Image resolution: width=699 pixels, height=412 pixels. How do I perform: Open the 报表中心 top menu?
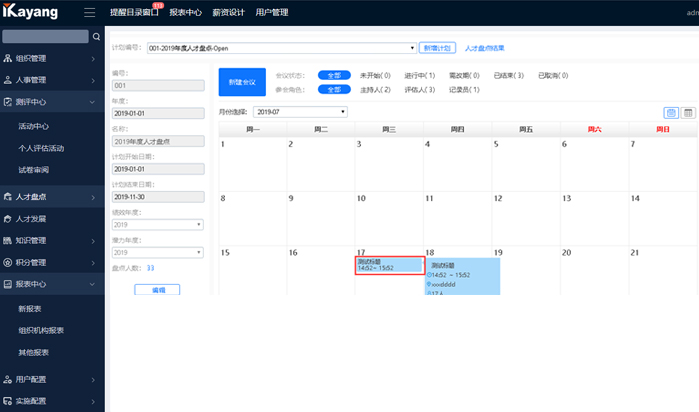point(183,13)
